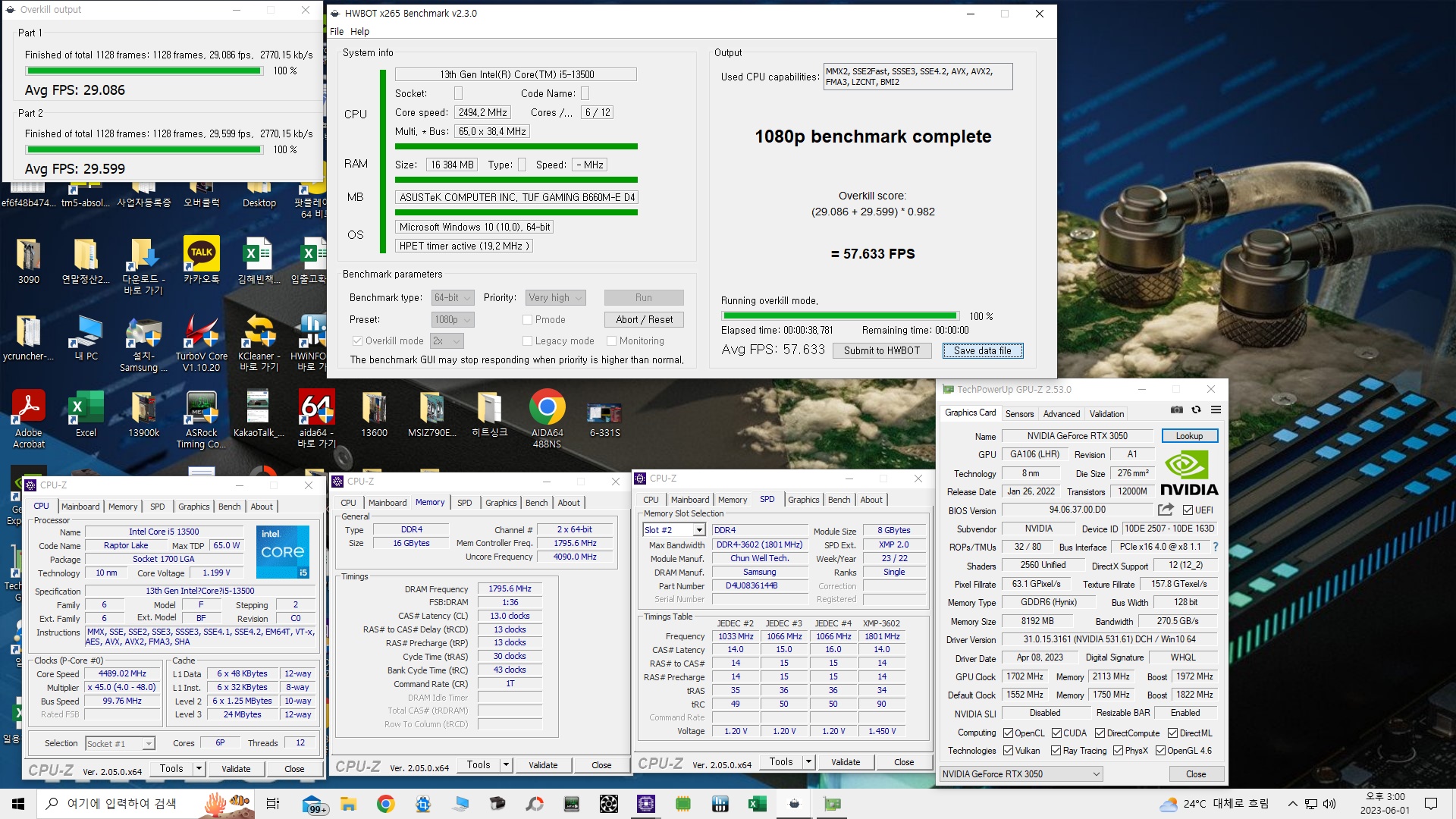
Task: Switch to the Sensors tab in GPU-Z
Action: (1019, 414)
